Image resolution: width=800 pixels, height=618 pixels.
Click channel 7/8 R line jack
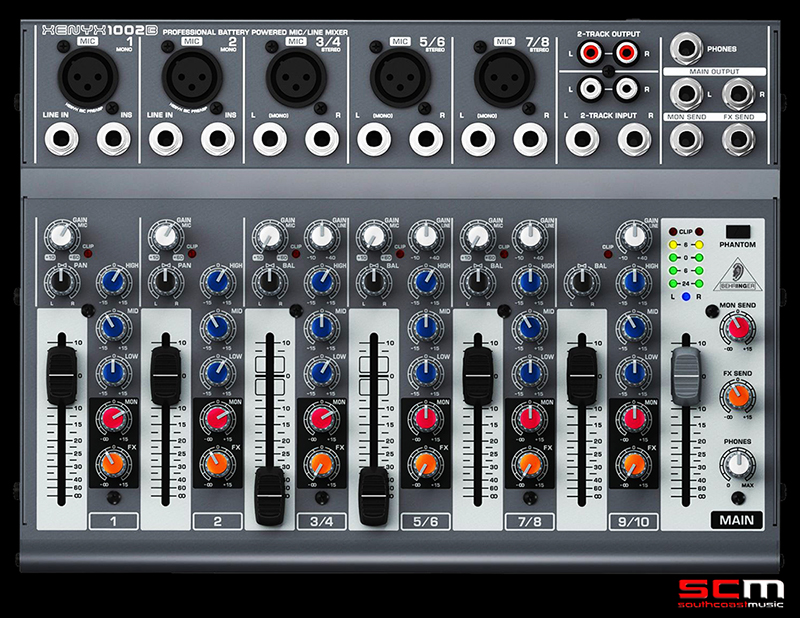pos(530,139)
